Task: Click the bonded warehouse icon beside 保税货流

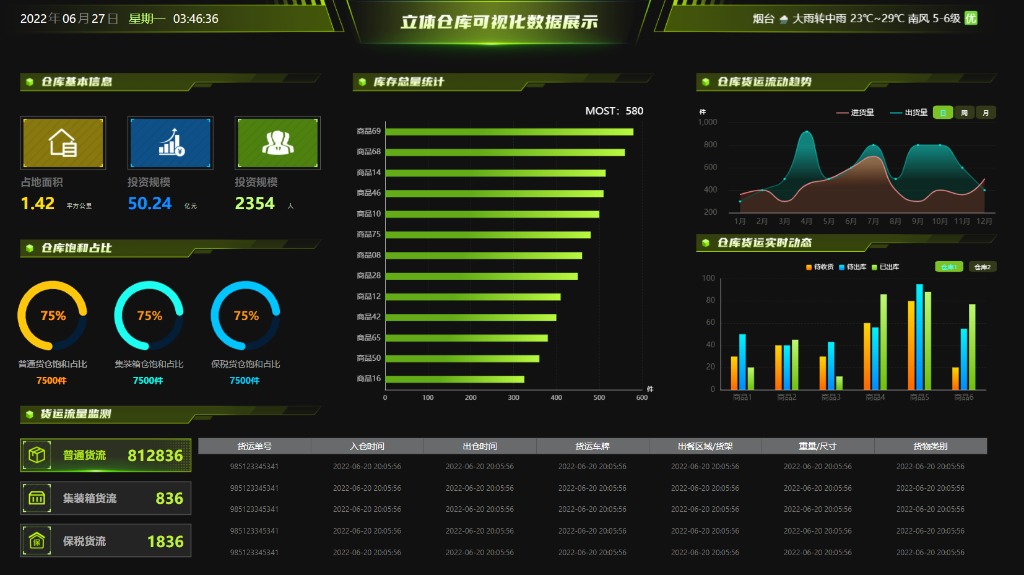Action: [x=37, y=541]
